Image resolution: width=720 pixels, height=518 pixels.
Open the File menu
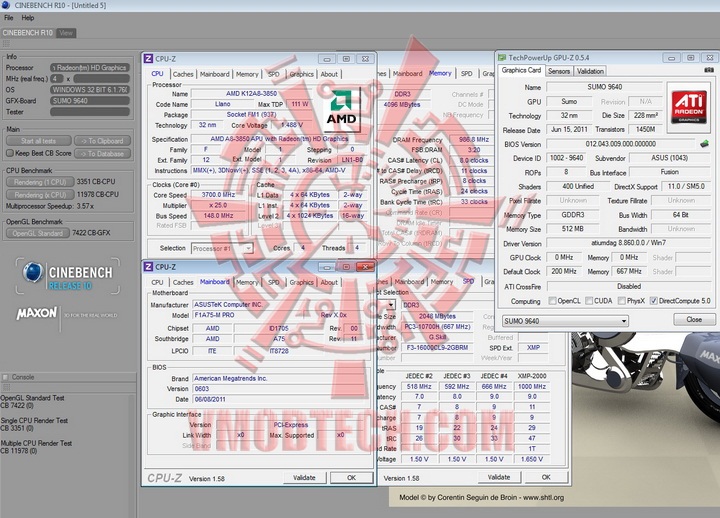pyautogui.click(x=9, y=18)
